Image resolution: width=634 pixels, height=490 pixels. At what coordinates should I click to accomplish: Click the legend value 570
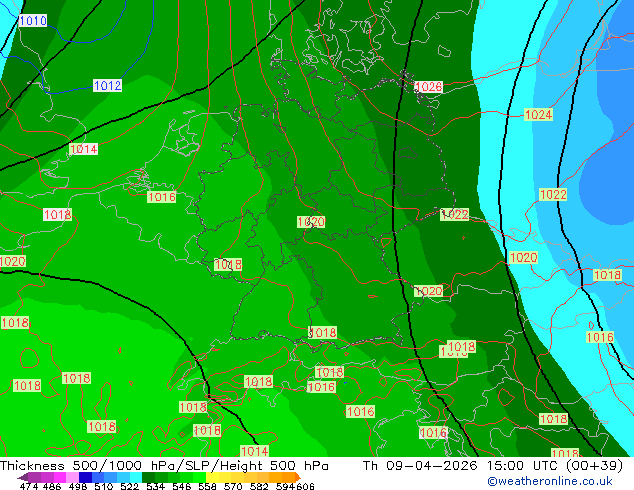point(233,486)
